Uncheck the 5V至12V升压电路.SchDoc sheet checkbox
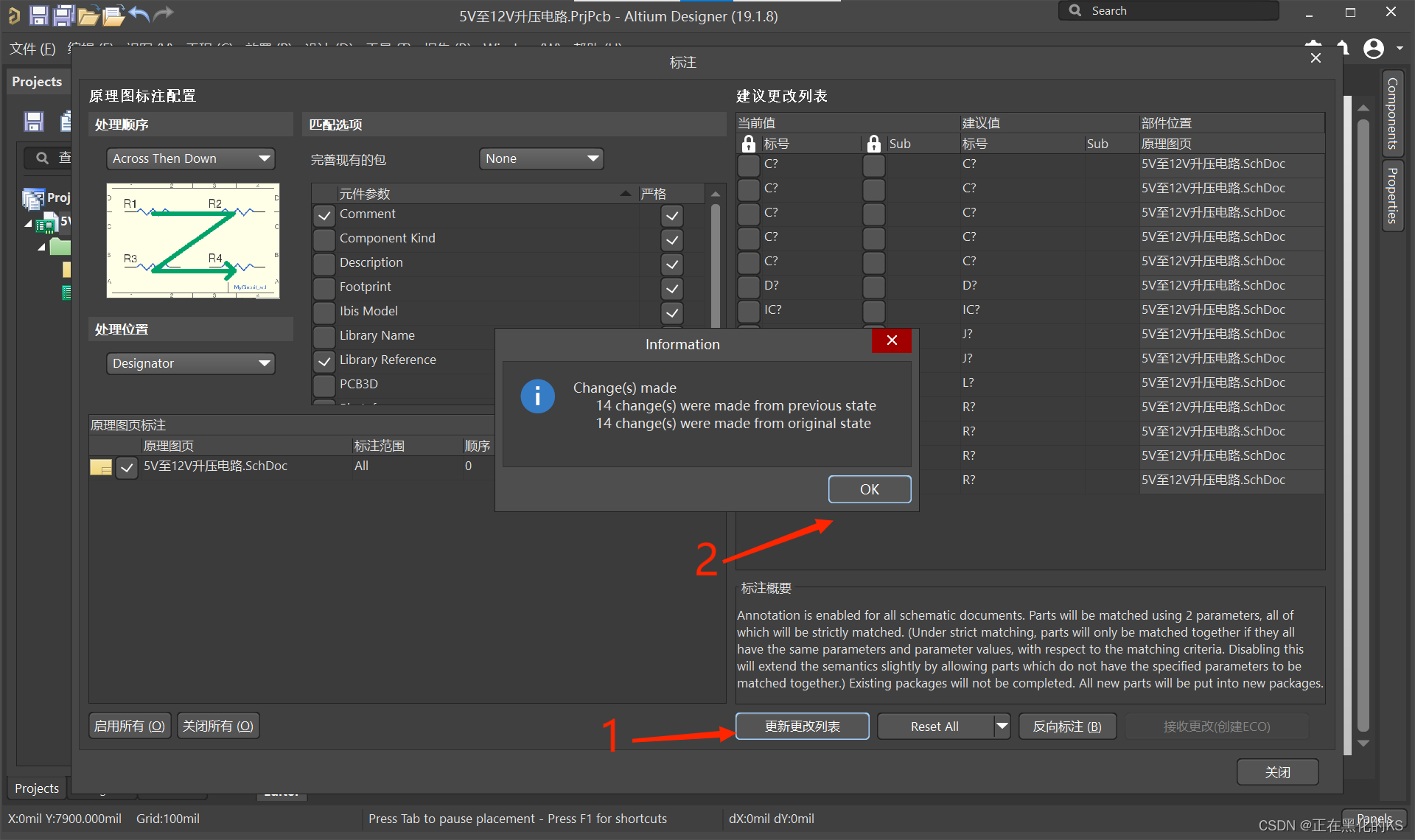Screen dimensions: 1415x840 tap(127, 467)
